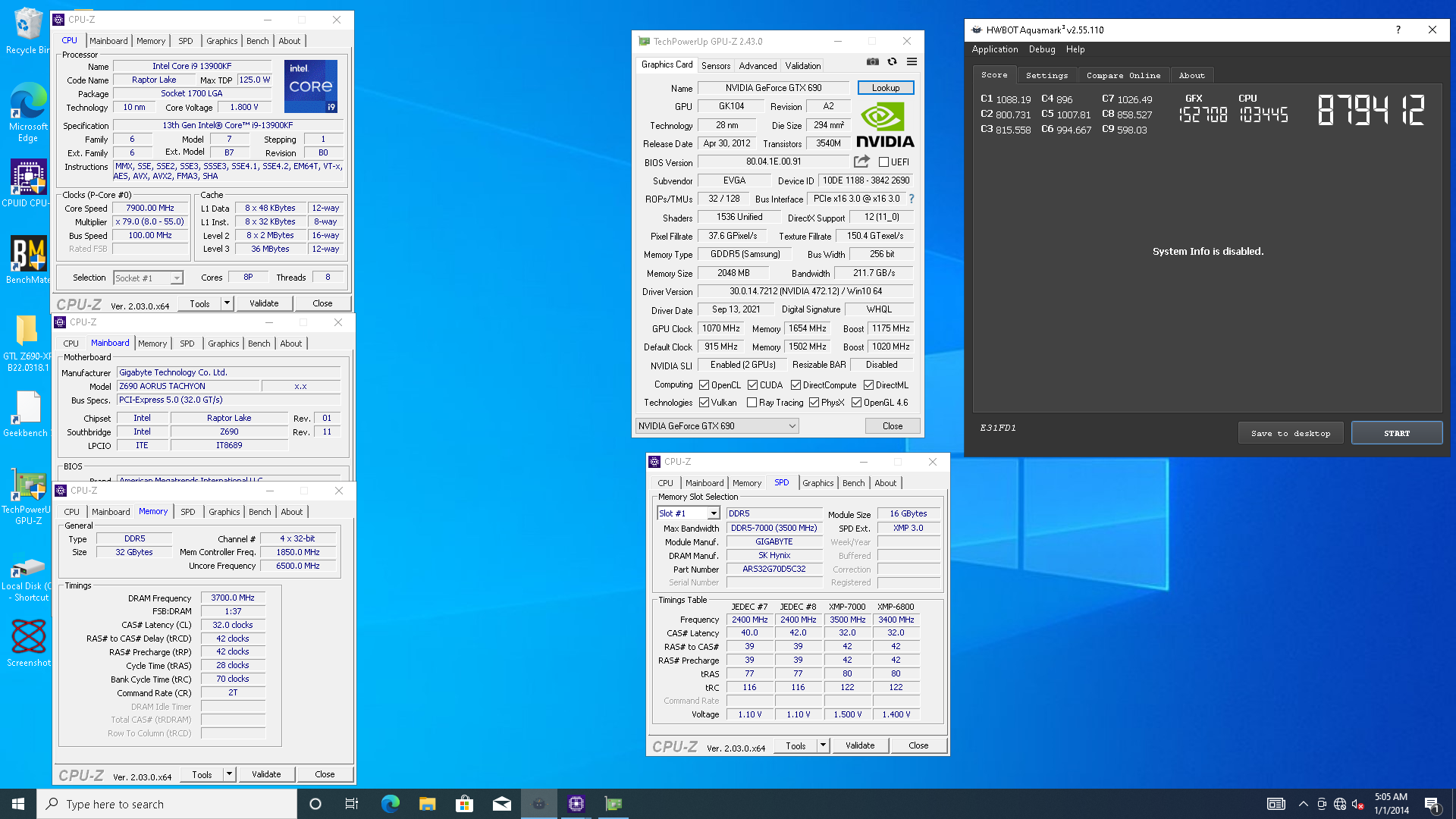The height and width of the screenshot is (819, 1456).
Task: Click Intel Core i9 logo in CPU-Z
Action: 311,86
